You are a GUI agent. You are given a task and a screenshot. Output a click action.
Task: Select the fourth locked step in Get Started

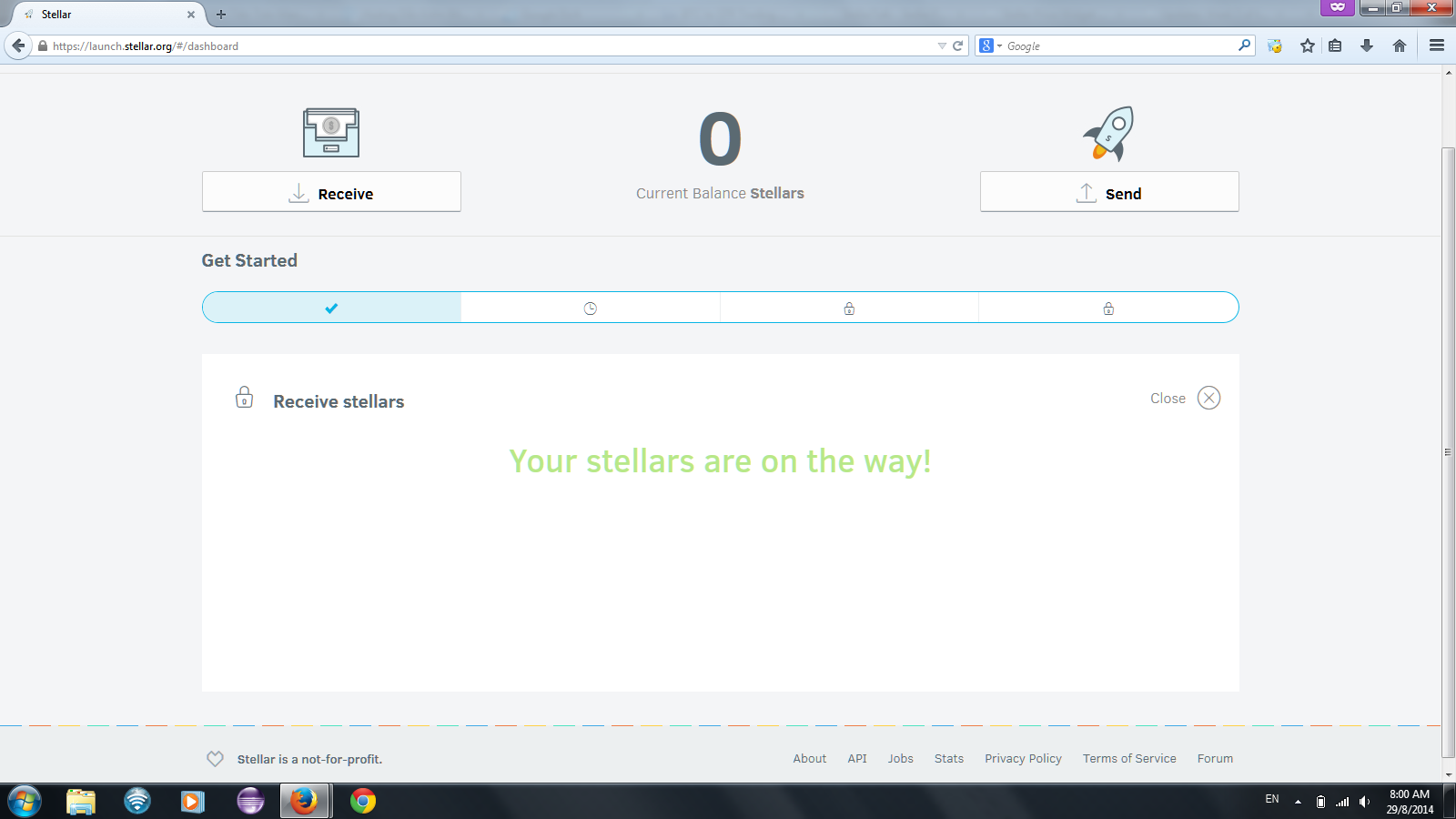[x=1108, y=308]
